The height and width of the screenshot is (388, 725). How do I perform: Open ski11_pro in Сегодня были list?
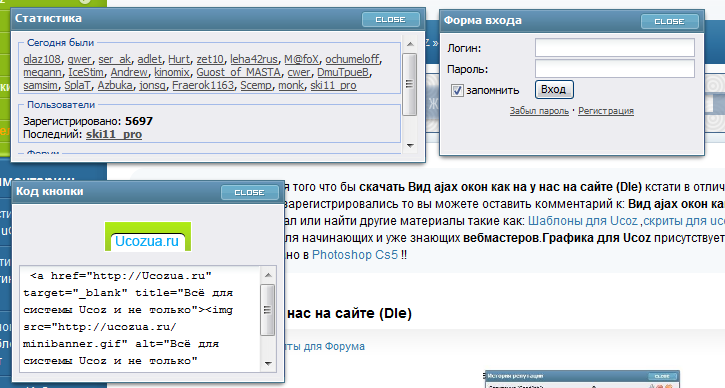333,85
